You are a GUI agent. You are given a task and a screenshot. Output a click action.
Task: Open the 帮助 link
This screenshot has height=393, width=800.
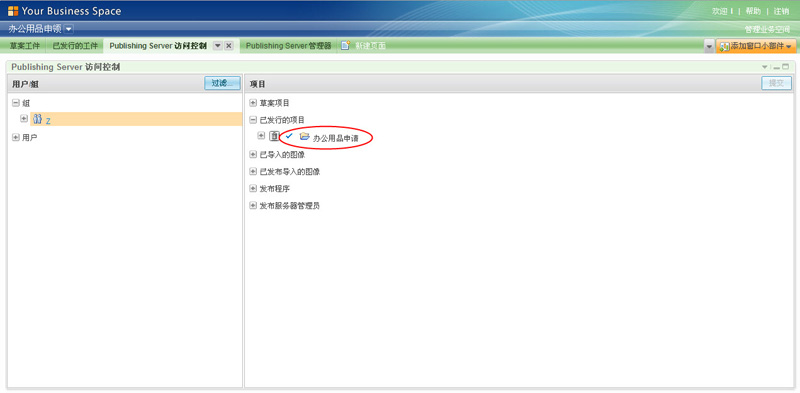click(753, 11)
